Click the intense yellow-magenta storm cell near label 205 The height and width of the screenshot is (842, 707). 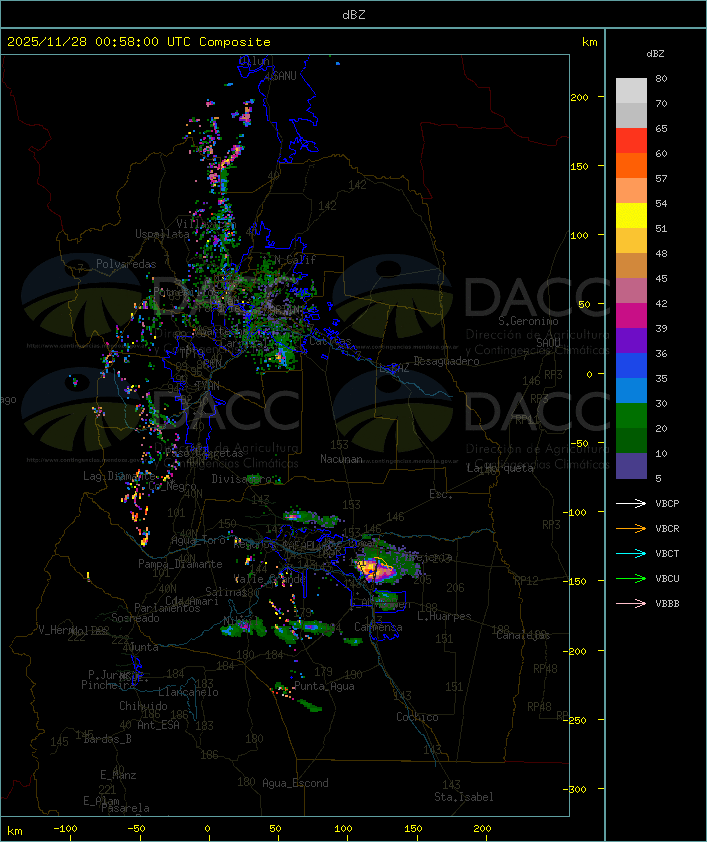pyautogui.click(x=376, y=569)
